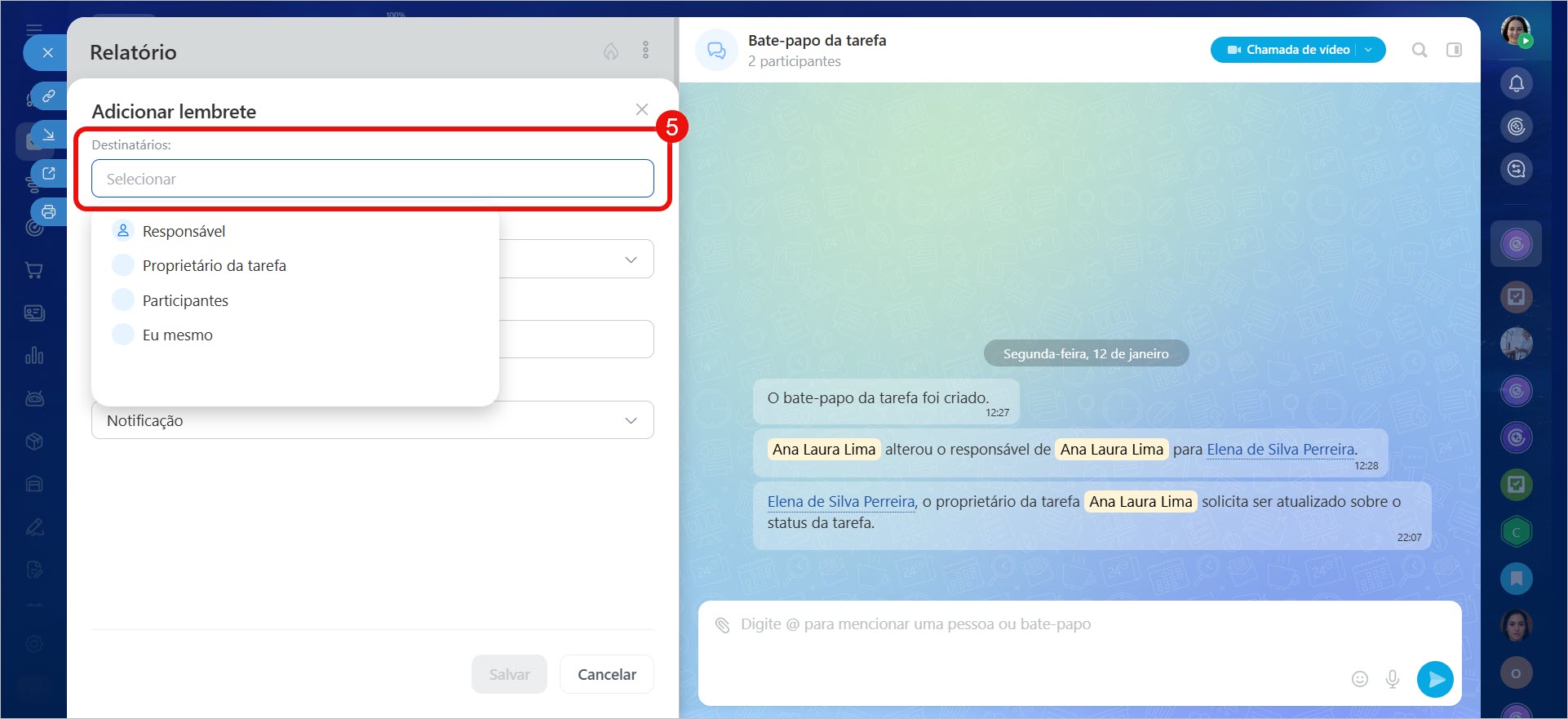Image resolution: width=1568 pixels, height=719 pixels.
Task: Open the emoji picker in chat
Action: pyautogui.click(x=1359, y=679)
